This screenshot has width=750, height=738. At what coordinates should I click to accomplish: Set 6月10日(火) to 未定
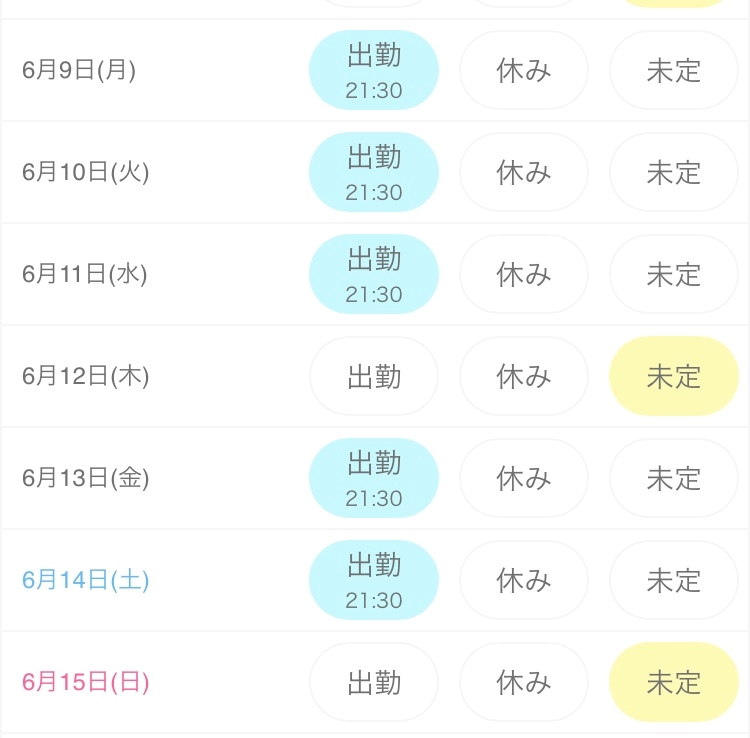(x=674, y=172)
